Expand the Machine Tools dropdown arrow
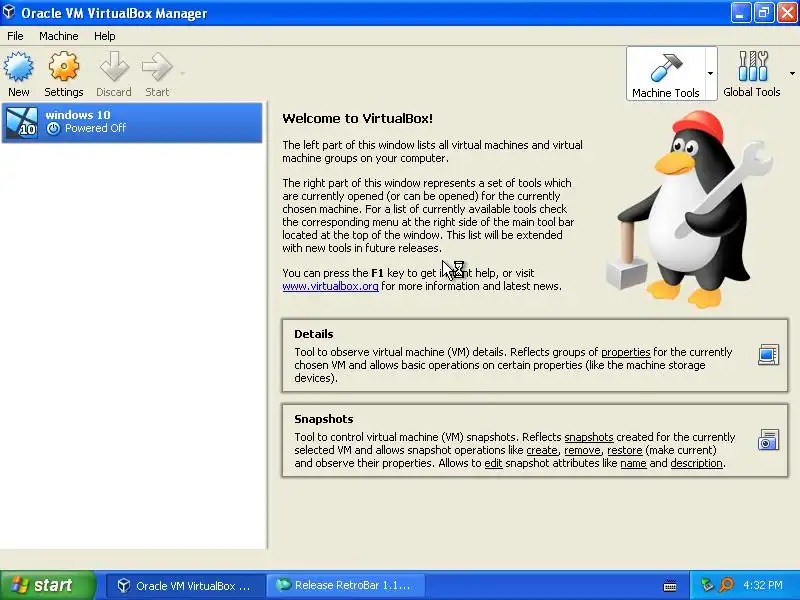Screen dimensions: 800x600 710,74
